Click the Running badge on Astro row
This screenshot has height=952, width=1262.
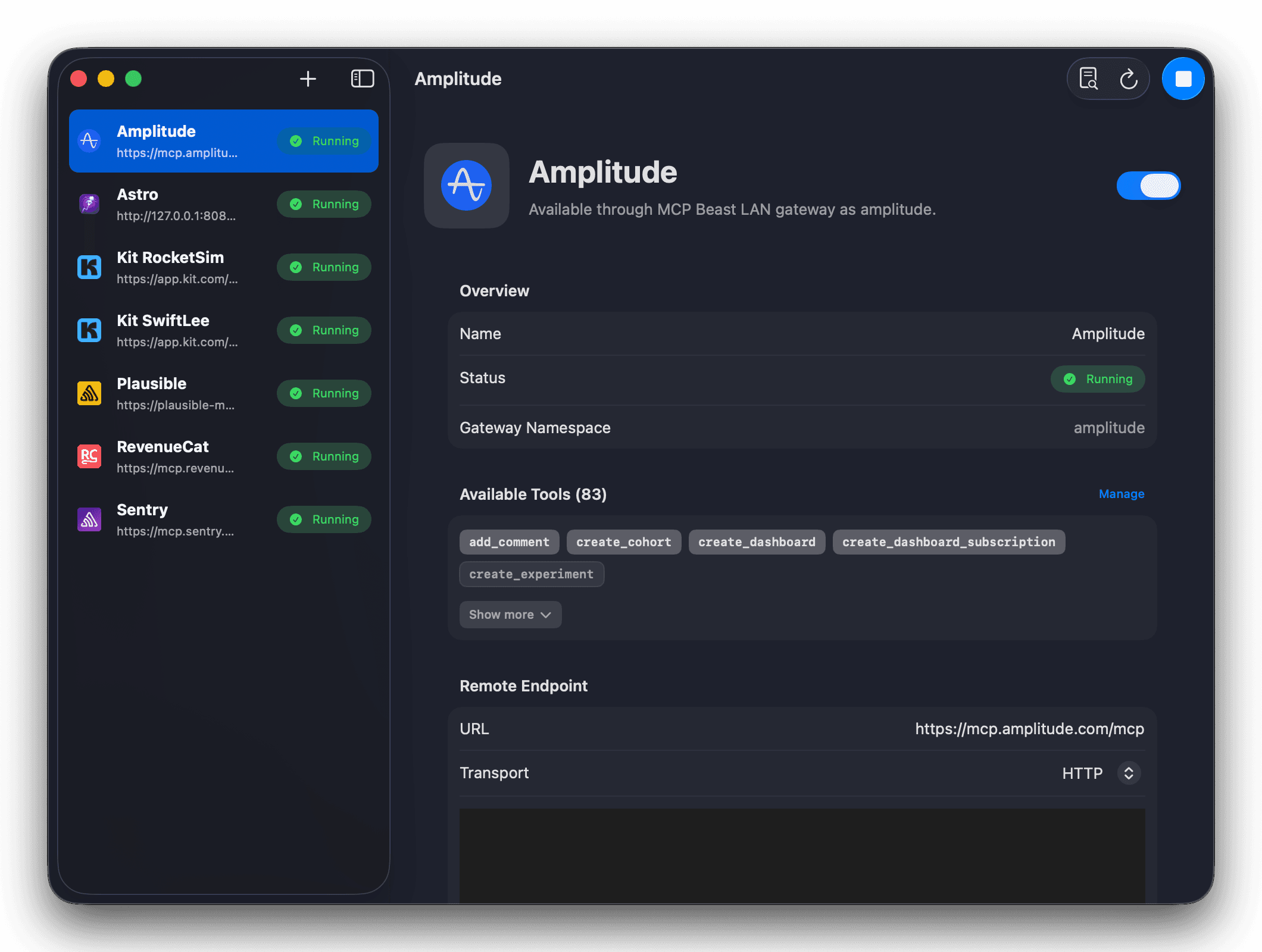324,204
